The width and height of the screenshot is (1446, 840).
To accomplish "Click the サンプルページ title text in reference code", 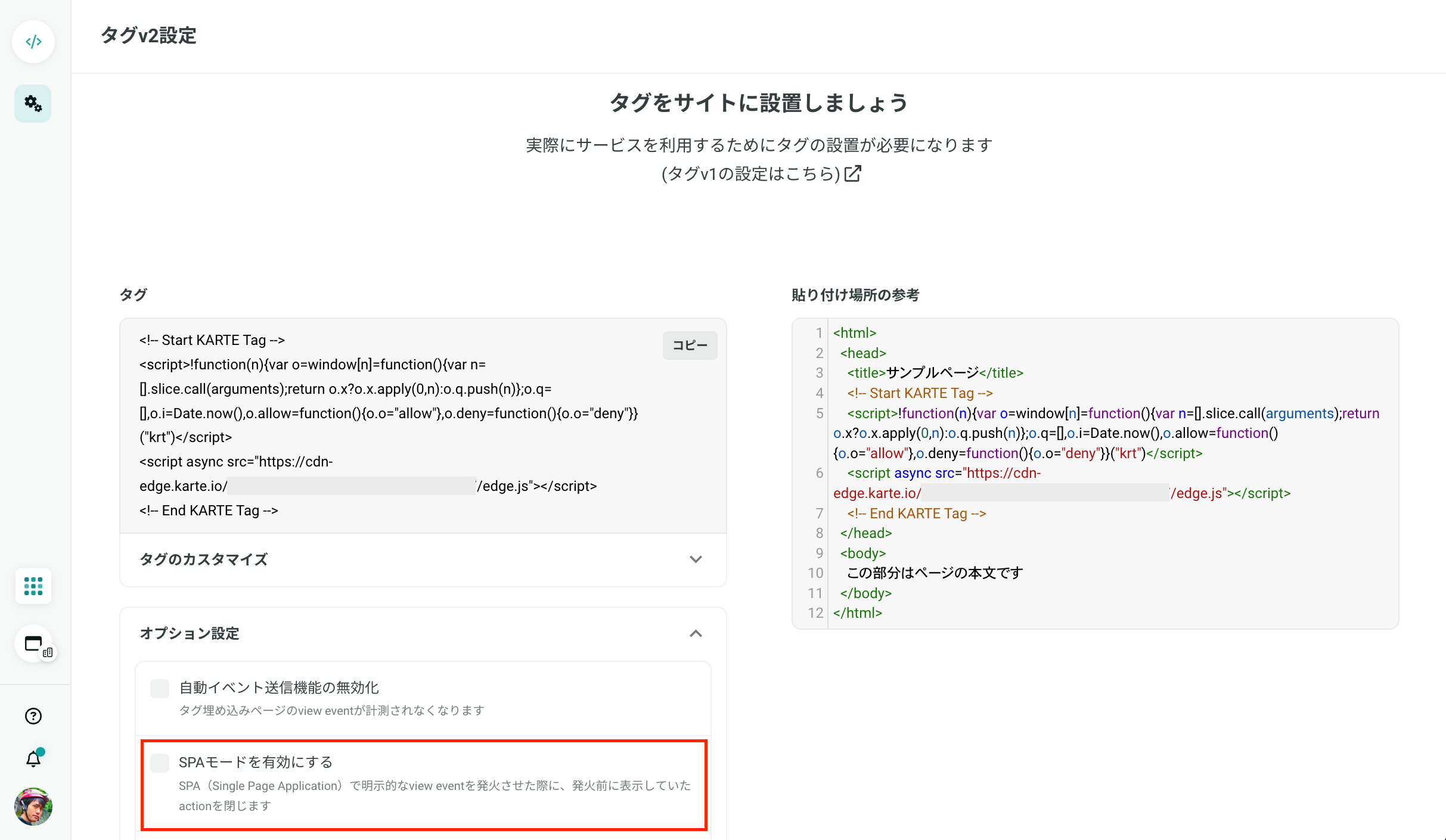I will click(x=932, y=373).
